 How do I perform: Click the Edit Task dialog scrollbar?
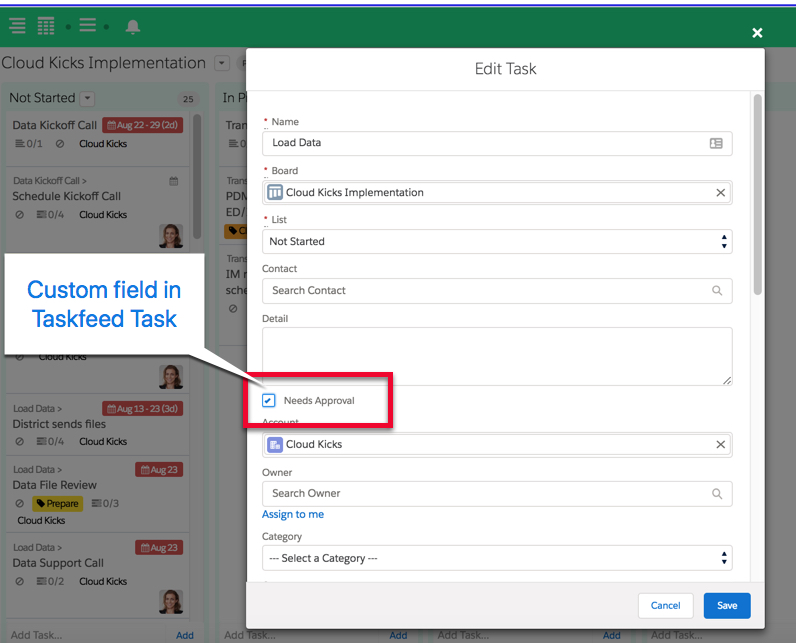click(x=757, y=194)
